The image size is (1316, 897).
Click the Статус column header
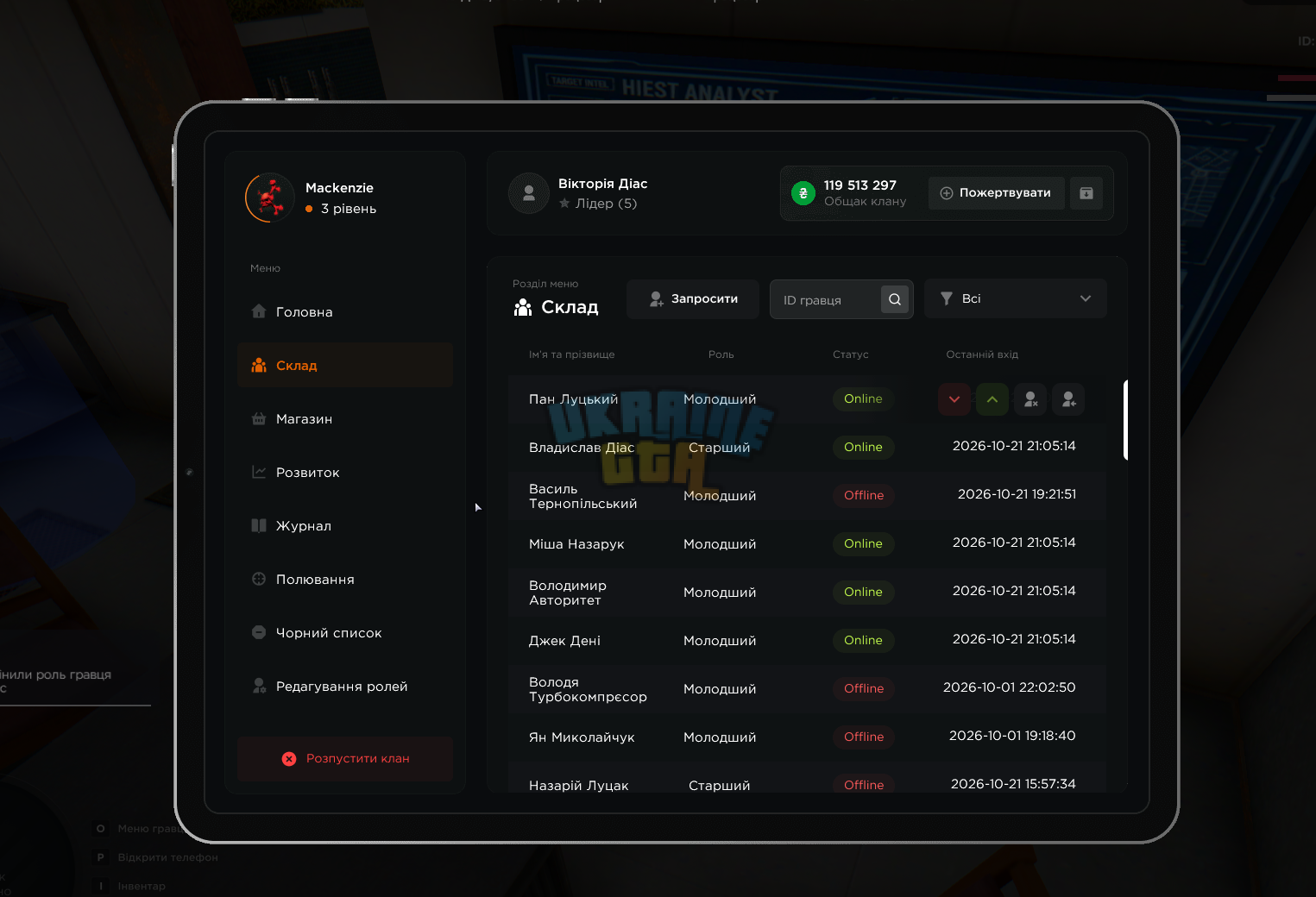851,354
